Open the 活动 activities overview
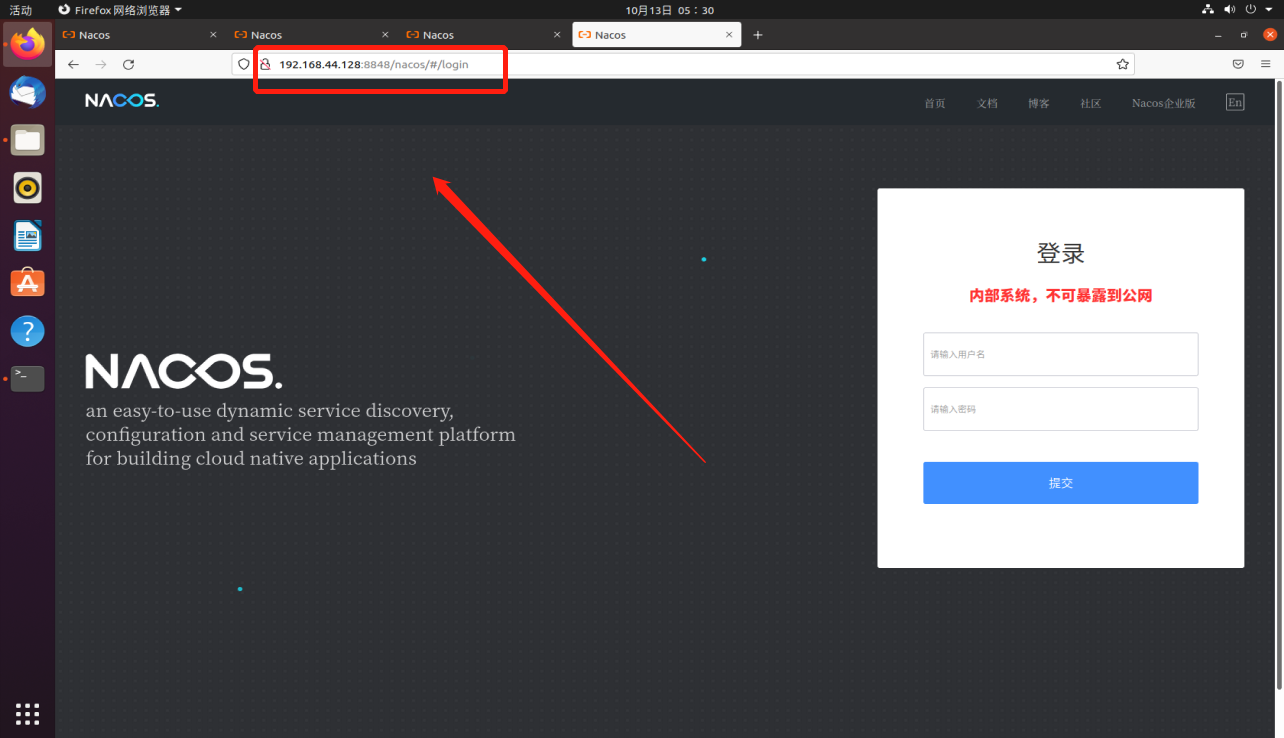 pyautogui.click(x=20, y=9)
